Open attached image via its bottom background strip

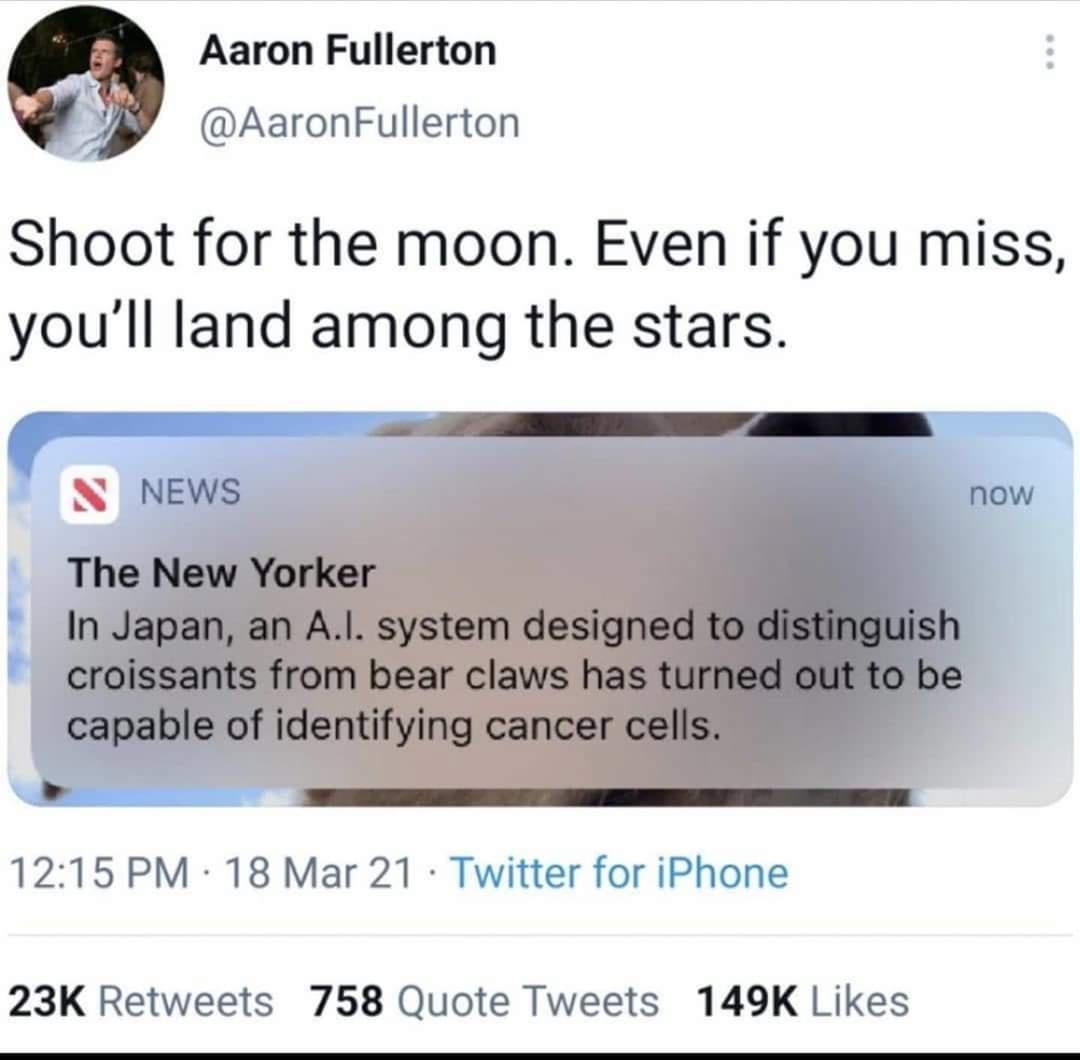(600, 798)
